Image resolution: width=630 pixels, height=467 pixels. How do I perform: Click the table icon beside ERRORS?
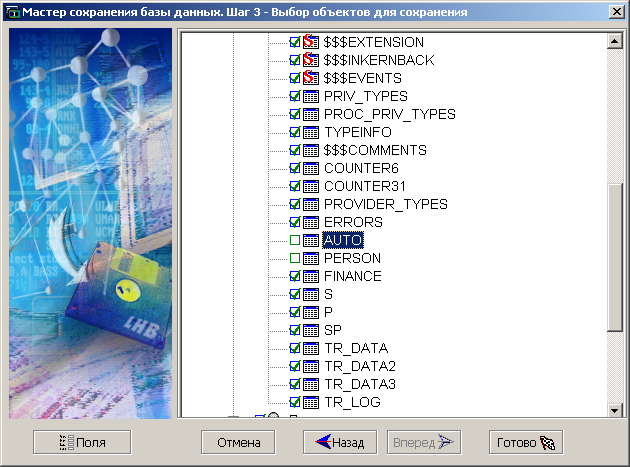[310, 222]
